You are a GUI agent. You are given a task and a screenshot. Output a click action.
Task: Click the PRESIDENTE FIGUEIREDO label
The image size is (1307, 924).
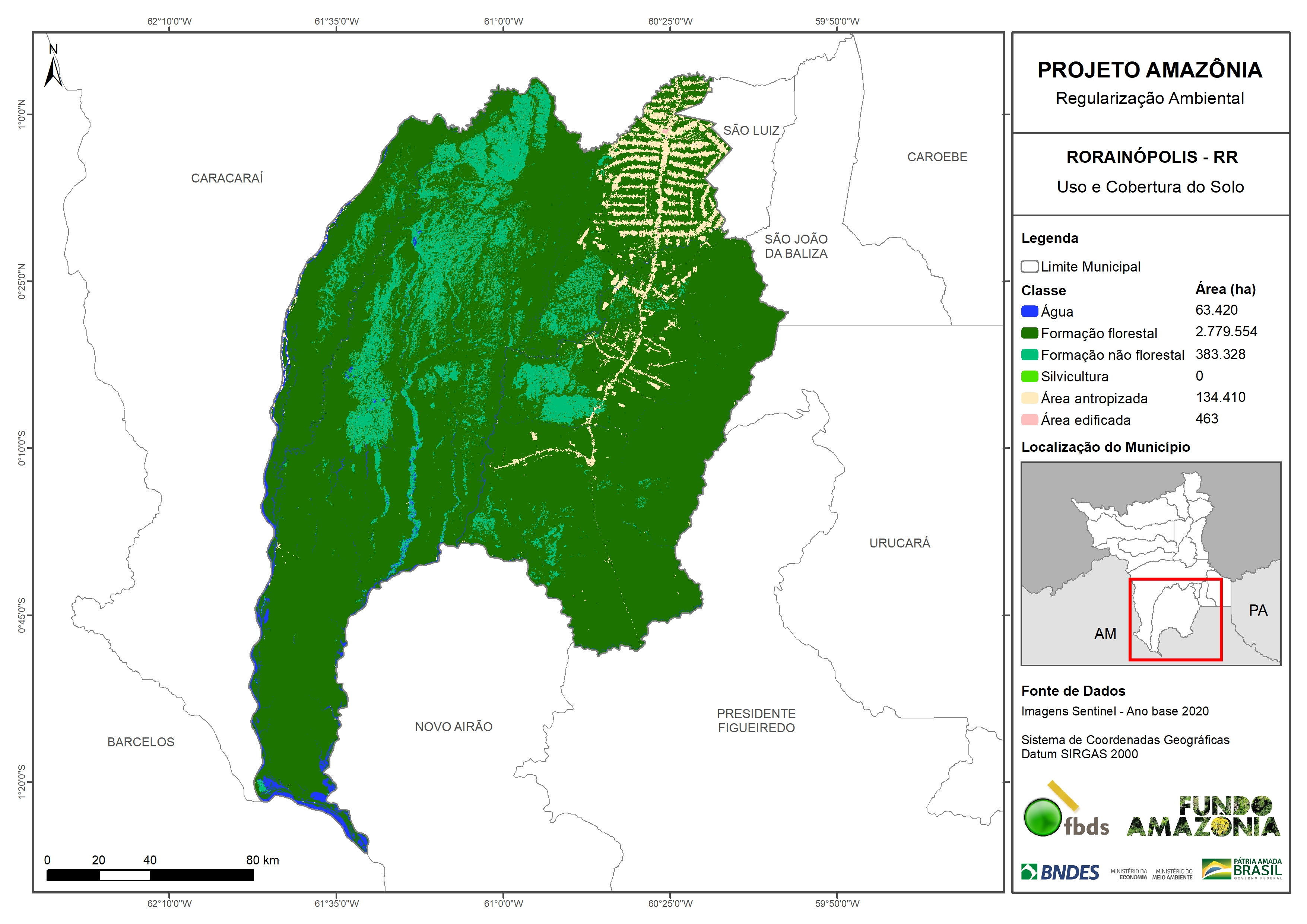[756, 721]
